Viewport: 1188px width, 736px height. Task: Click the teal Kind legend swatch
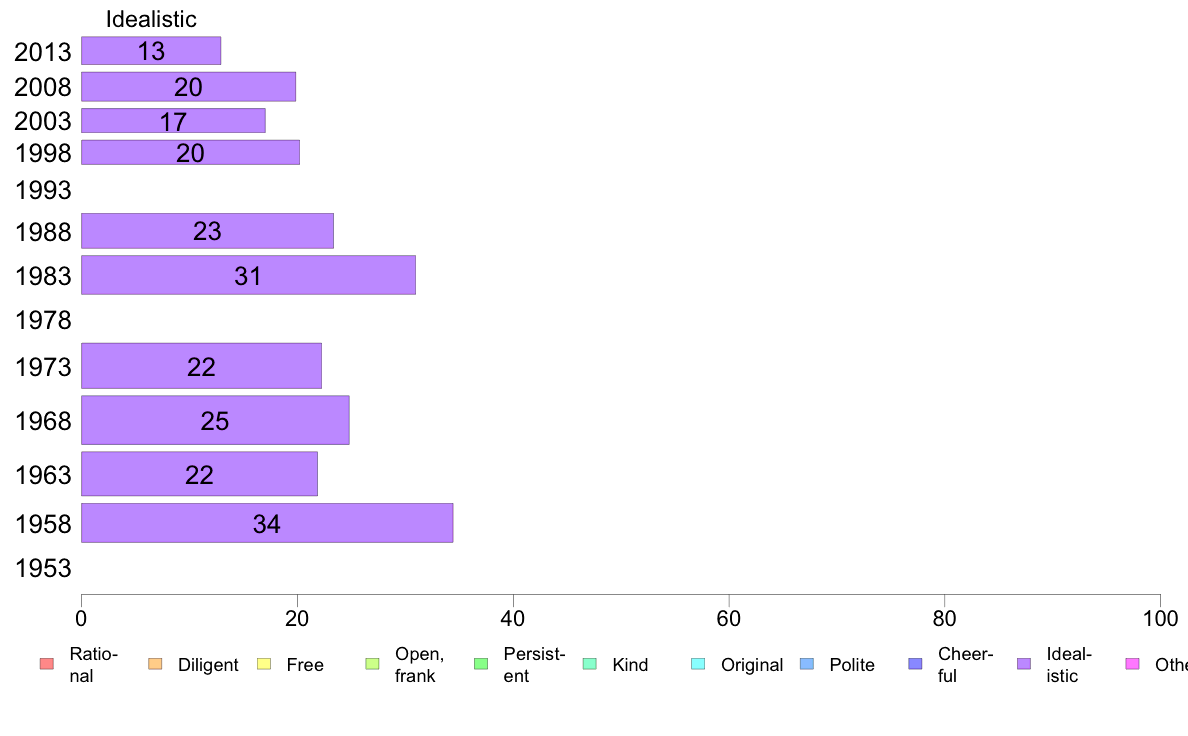589,665
